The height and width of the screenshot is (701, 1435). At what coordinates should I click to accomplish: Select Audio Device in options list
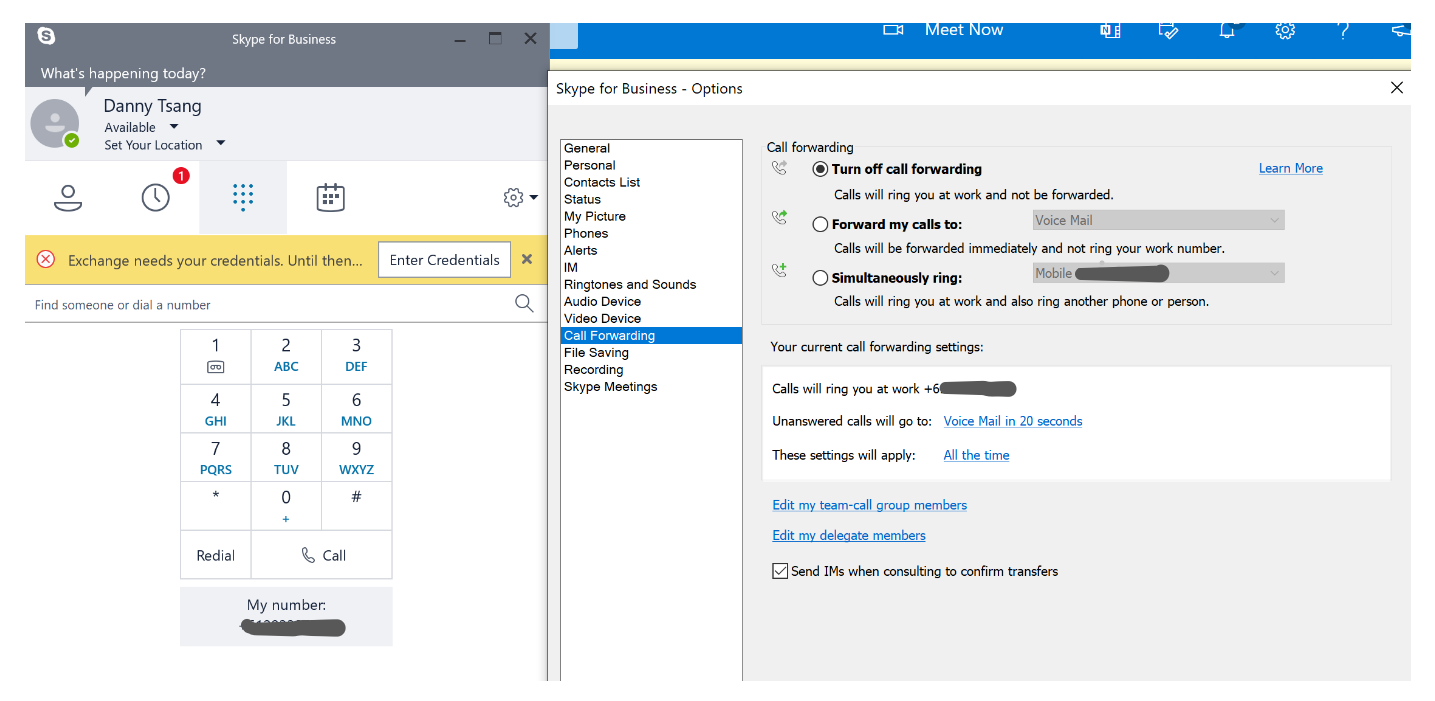[602, 301]
